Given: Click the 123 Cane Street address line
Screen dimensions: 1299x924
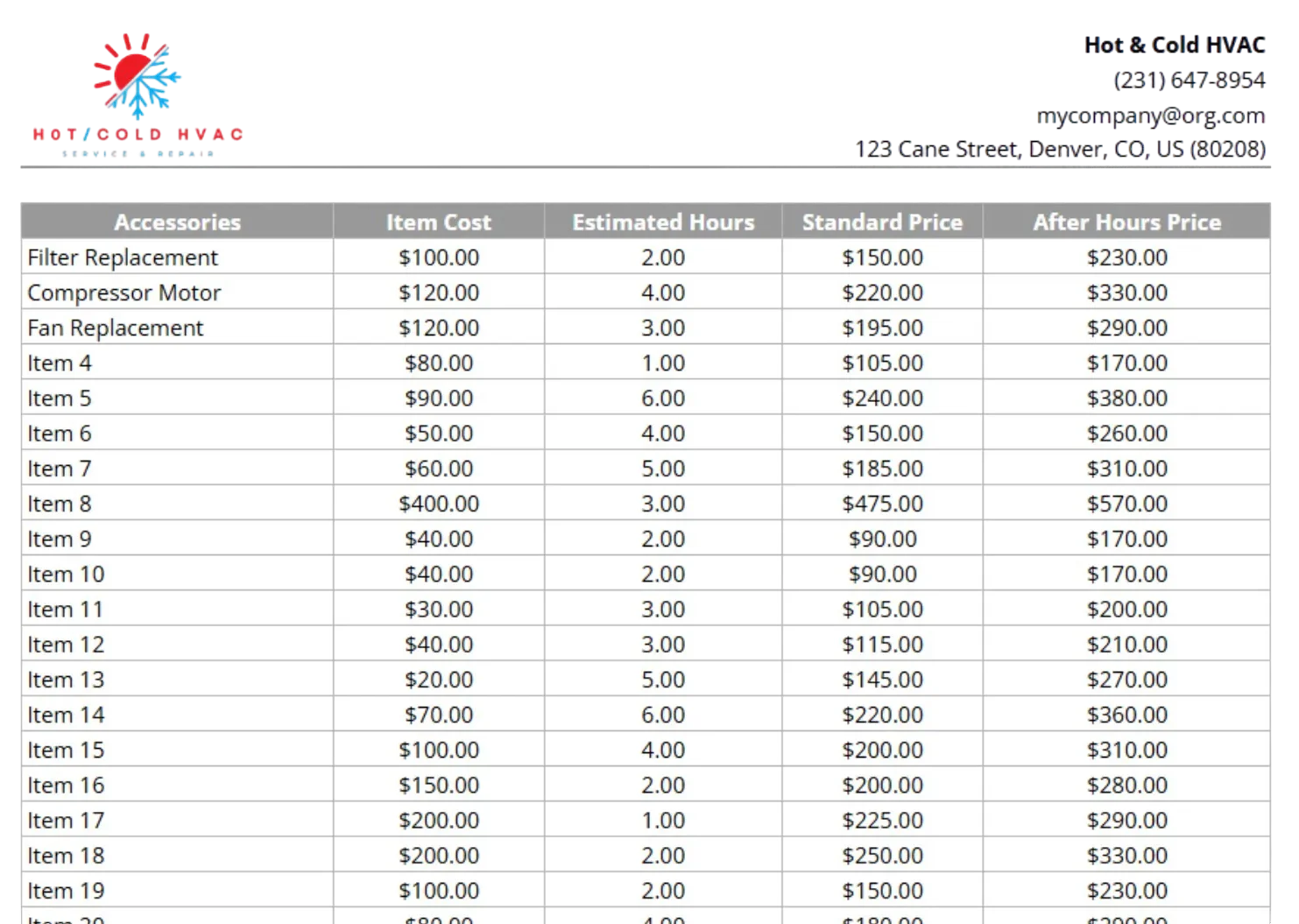Looking at the screenshot, I should click(x=1061, y=149).
